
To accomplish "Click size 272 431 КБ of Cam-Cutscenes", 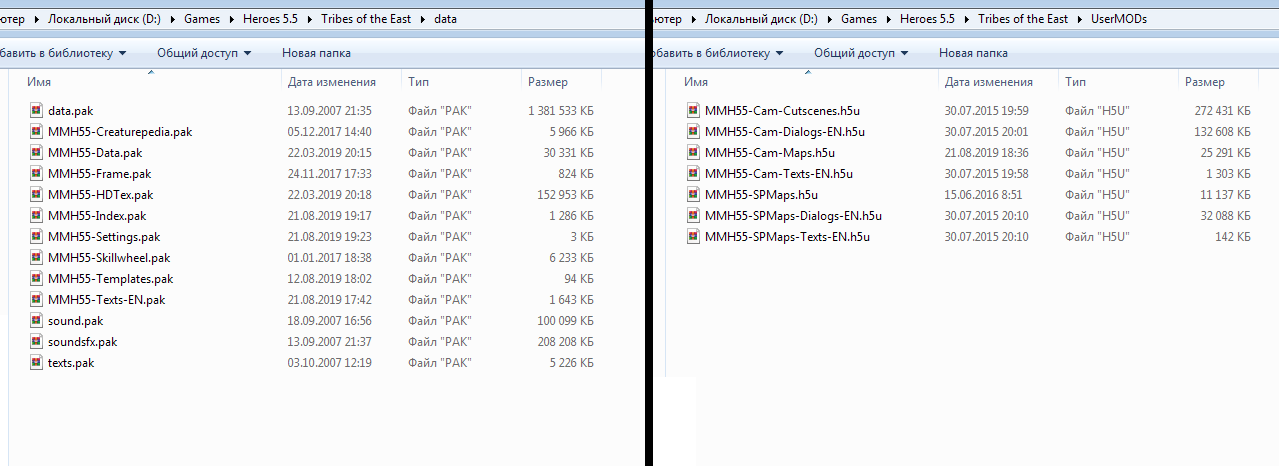I will tap(1222, 111).
